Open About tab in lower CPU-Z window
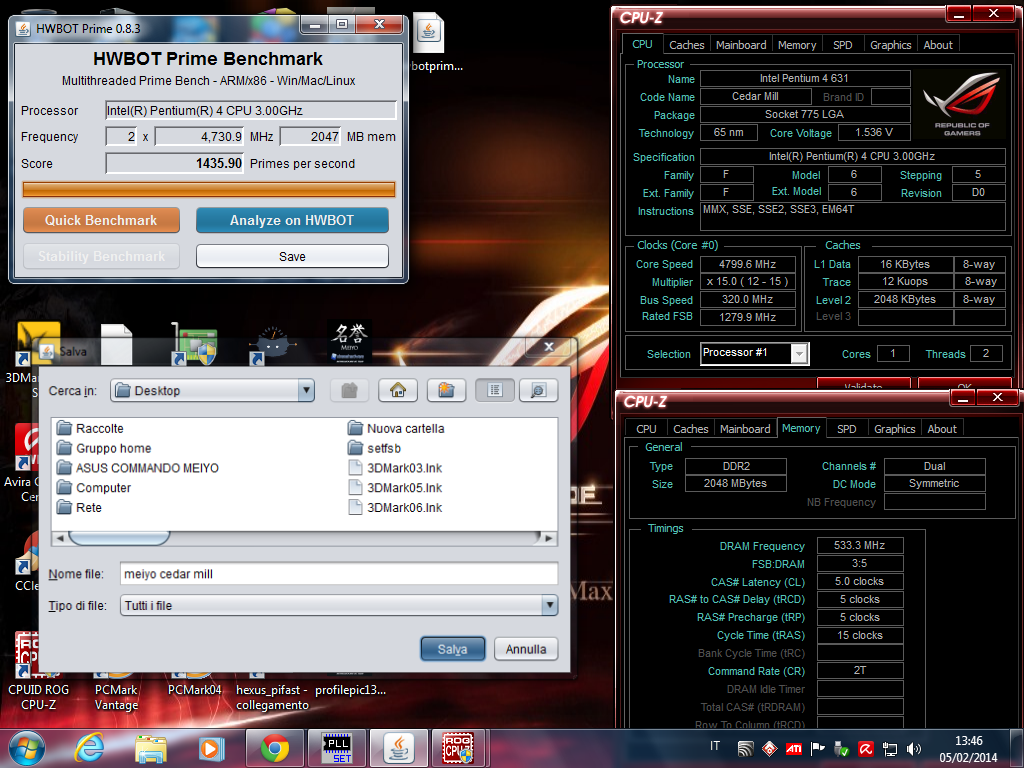 (942, 429)
